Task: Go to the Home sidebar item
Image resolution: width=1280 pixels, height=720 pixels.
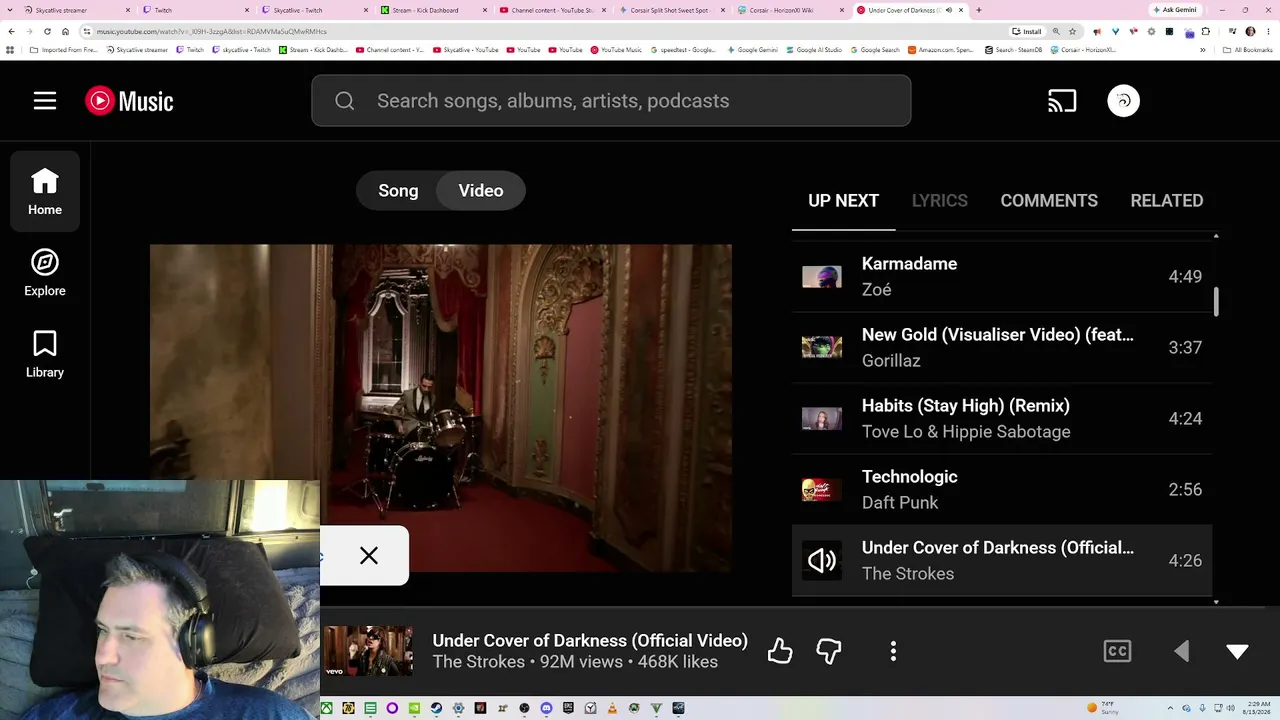Action: (x=45, y=191)
